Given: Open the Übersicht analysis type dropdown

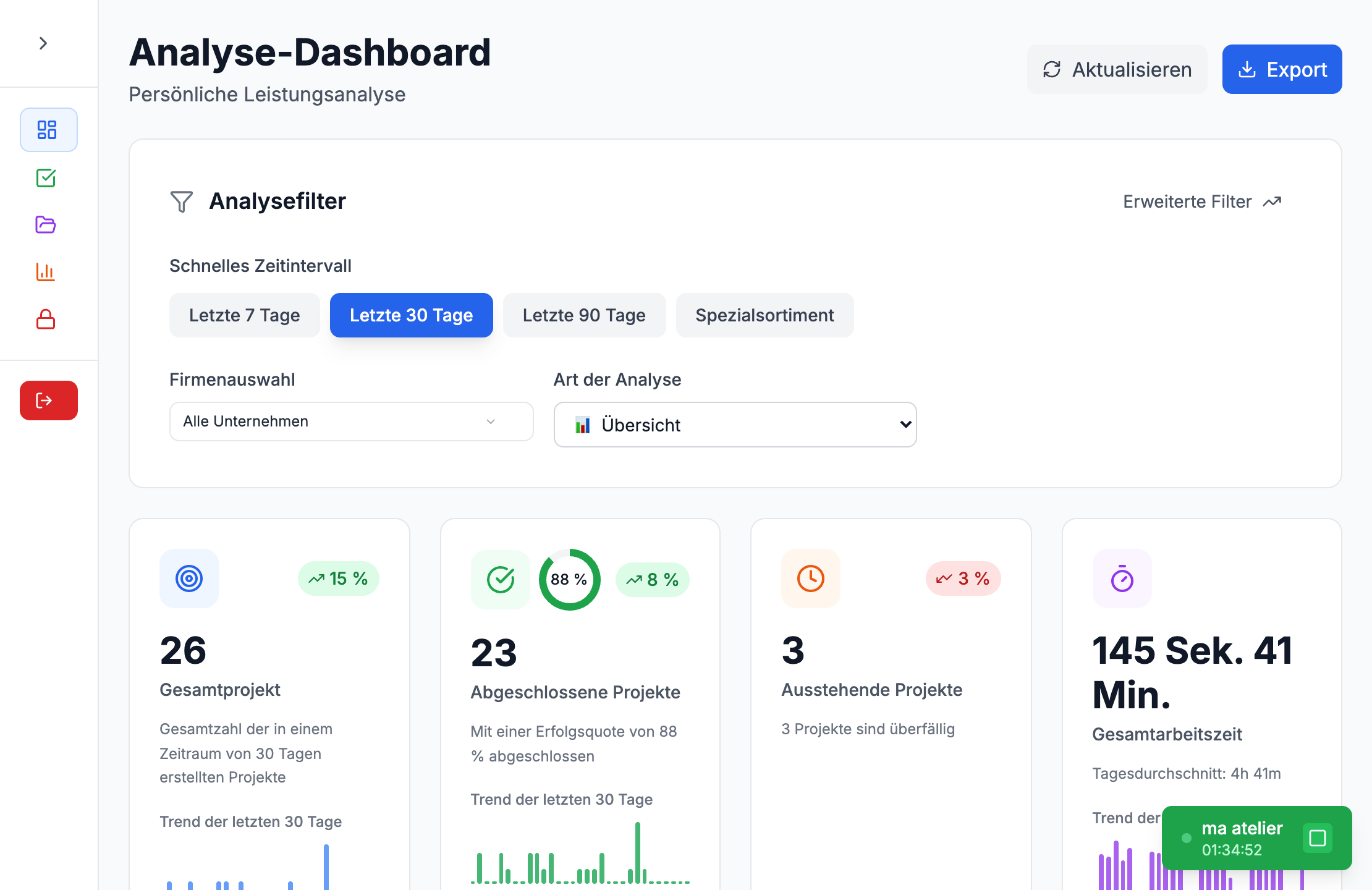Looking at the screenshot, I should click(735, 425).
